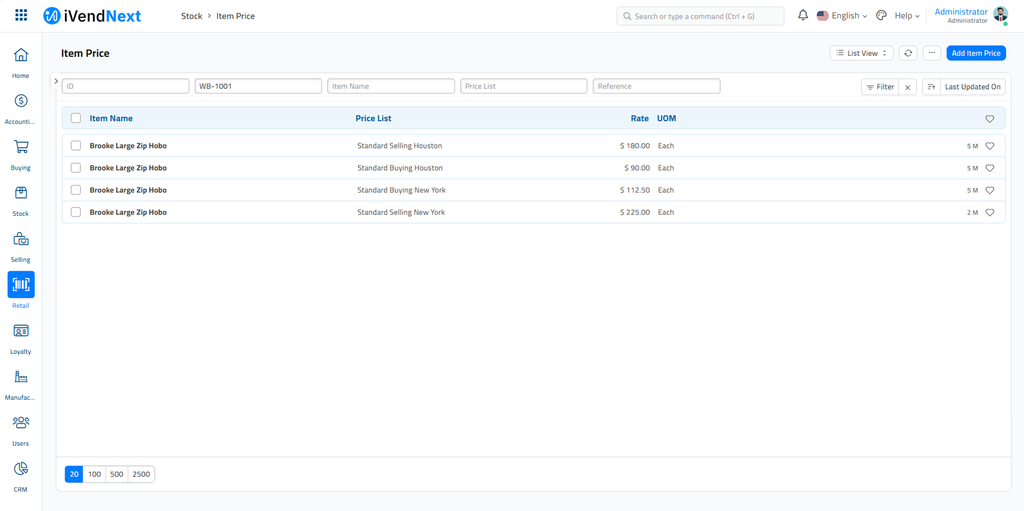Open the List View dropdown
The width and height of the screenshot is (1024, 511).
(x=861, y=53)
